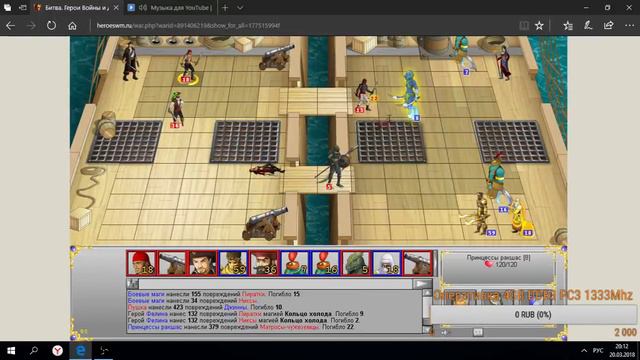Open browser settings and more menu
The image size is (640, 360).
(x=629, y=25)
